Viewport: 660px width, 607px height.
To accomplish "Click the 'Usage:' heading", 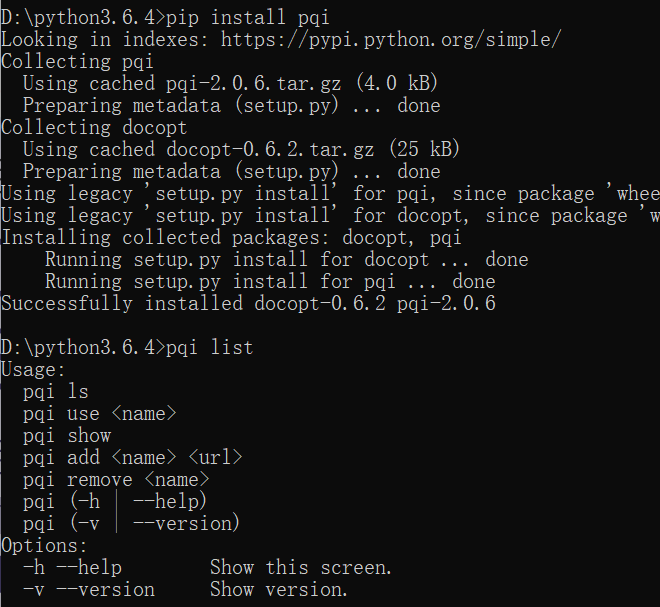I will [34, 370].
